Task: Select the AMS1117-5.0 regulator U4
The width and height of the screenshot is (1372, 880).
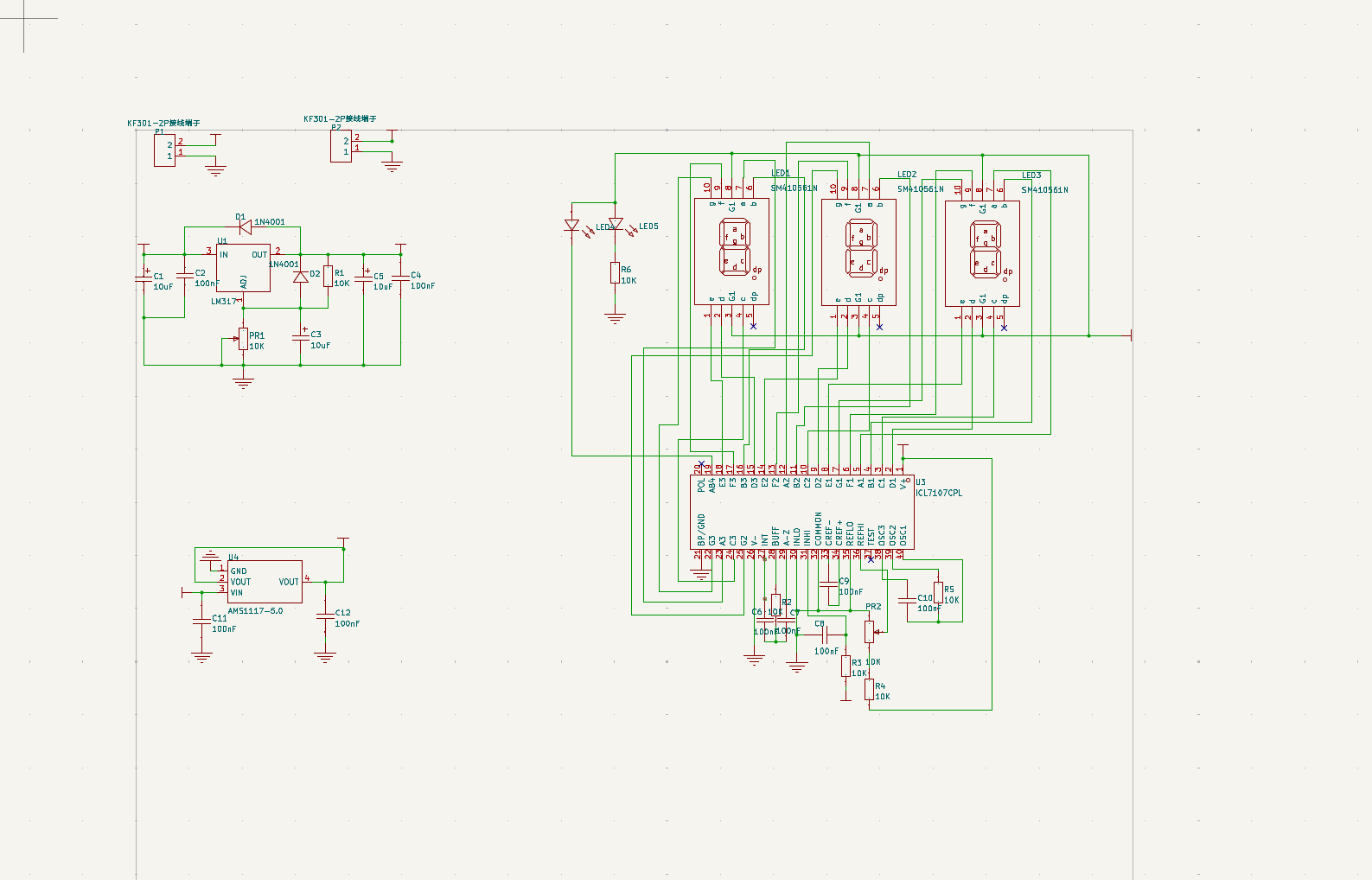Action: (265, 582)
